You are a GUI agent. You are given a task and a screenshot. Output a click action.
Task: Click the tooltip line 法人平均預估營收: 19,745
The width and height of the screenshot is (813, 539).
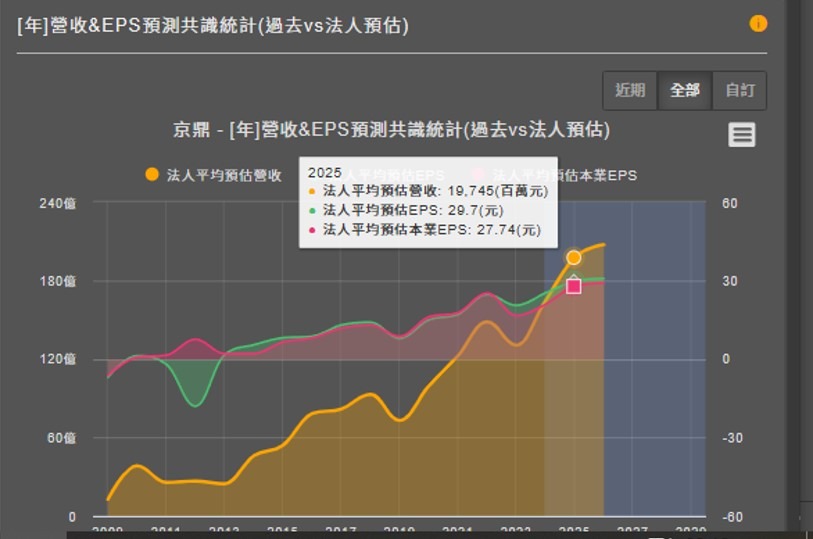coord(428,191)
